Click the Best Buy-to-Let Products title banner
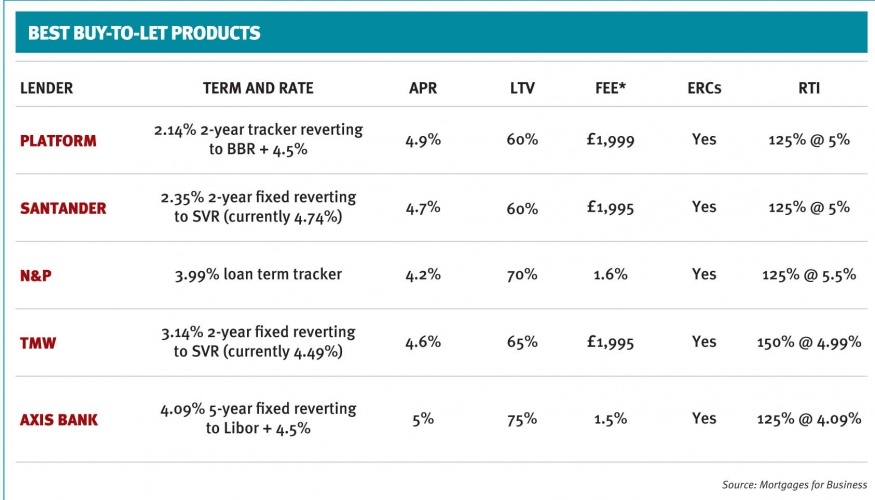875x500 pixels. tap(441, 32)
